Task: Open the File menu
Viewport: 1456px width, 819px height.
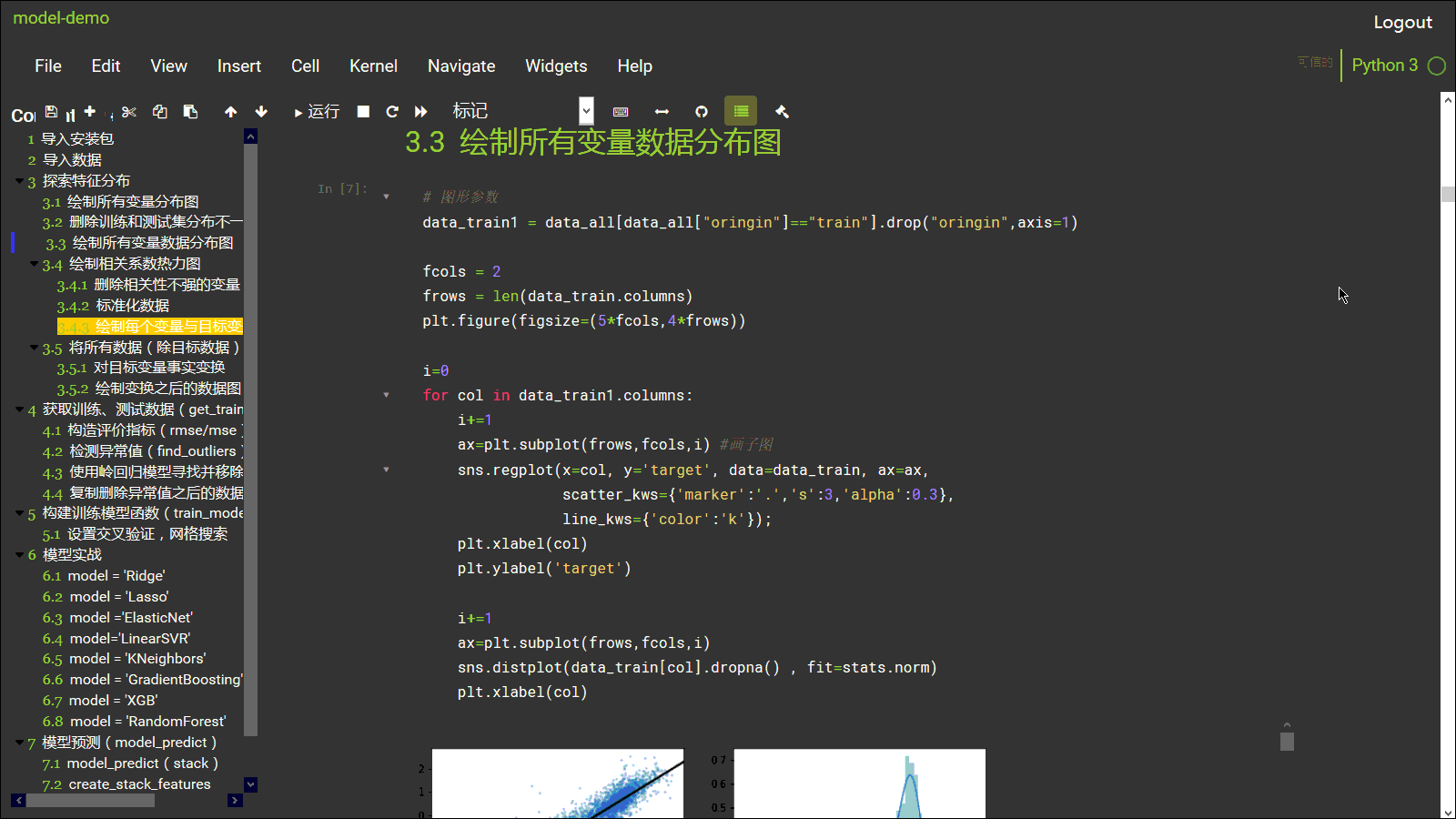Action: pyautogui.click(x=48, y=66)
